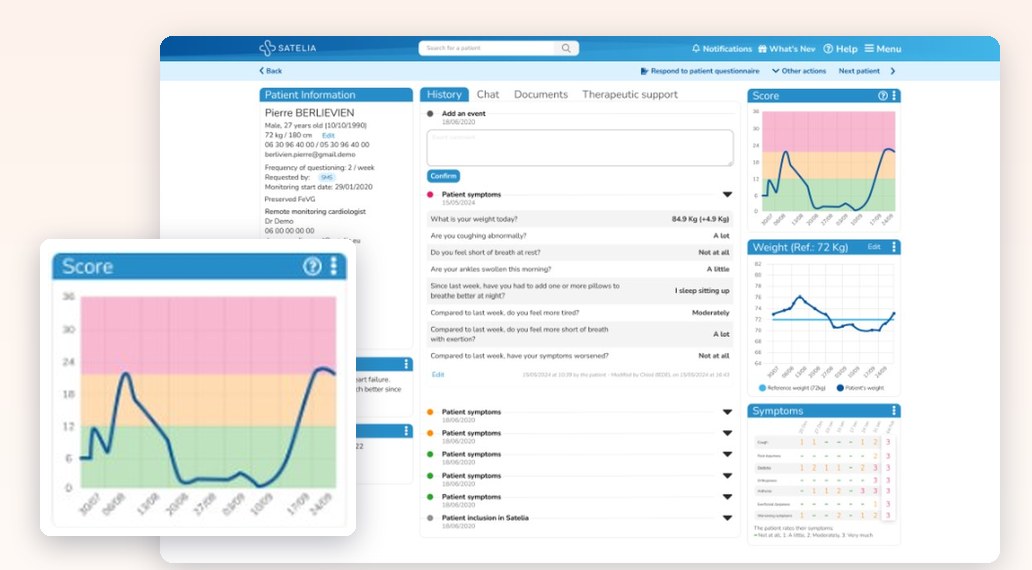
Task: Click 'Are your ankles swollen this morning?' row
Action: point(580,269)
